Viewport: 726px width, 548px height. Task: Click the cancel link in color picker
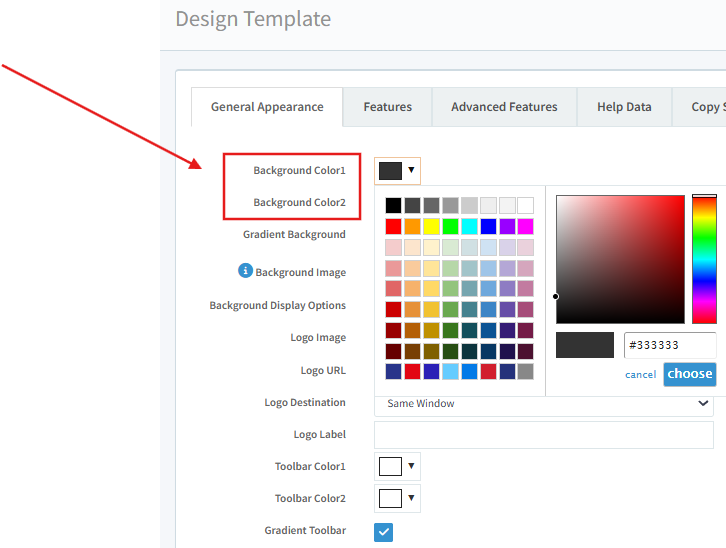640,374
